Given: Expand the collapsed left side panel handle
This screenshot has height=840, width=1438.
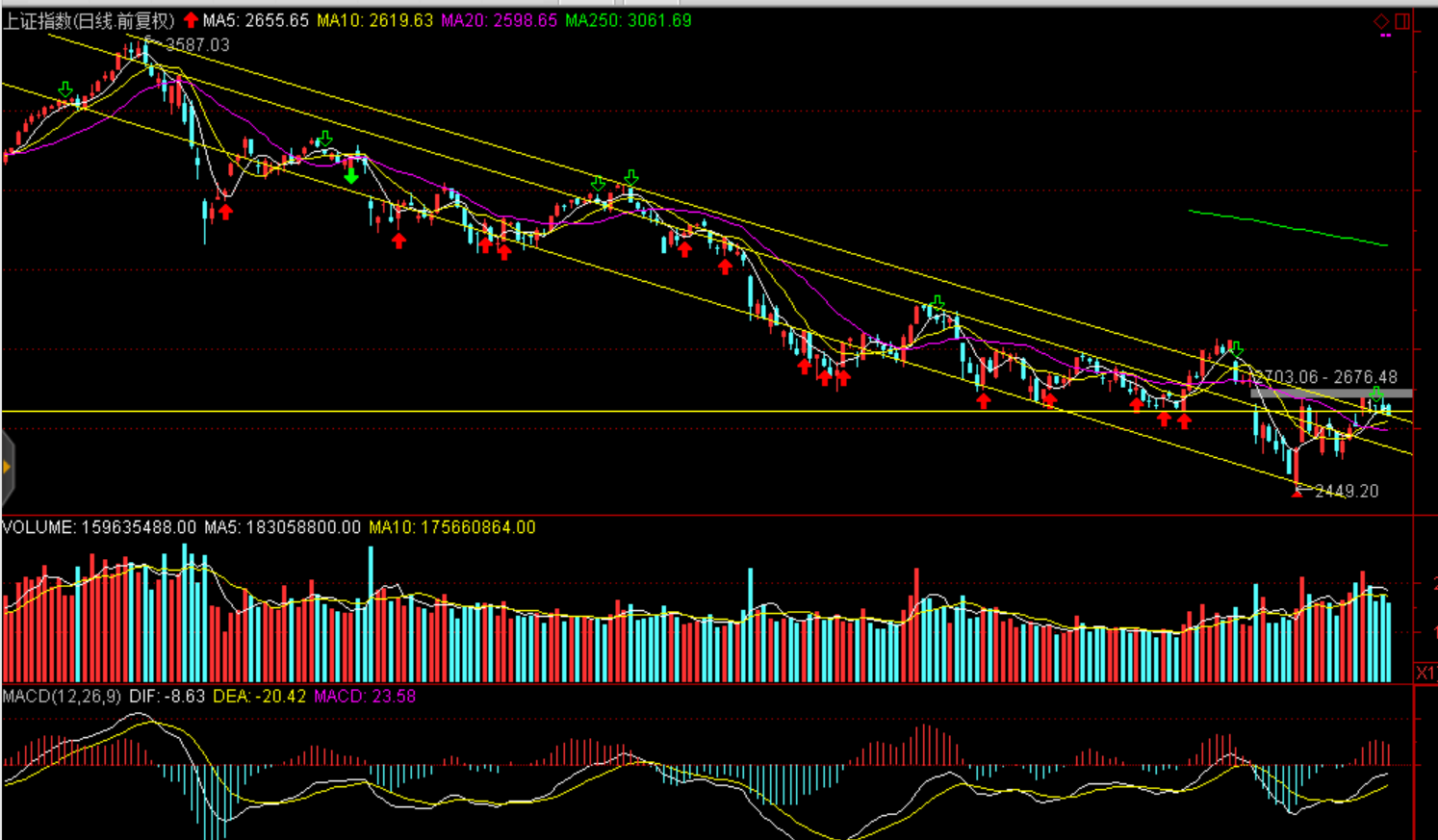Looking at the screenshot, I should pos(7,468).
